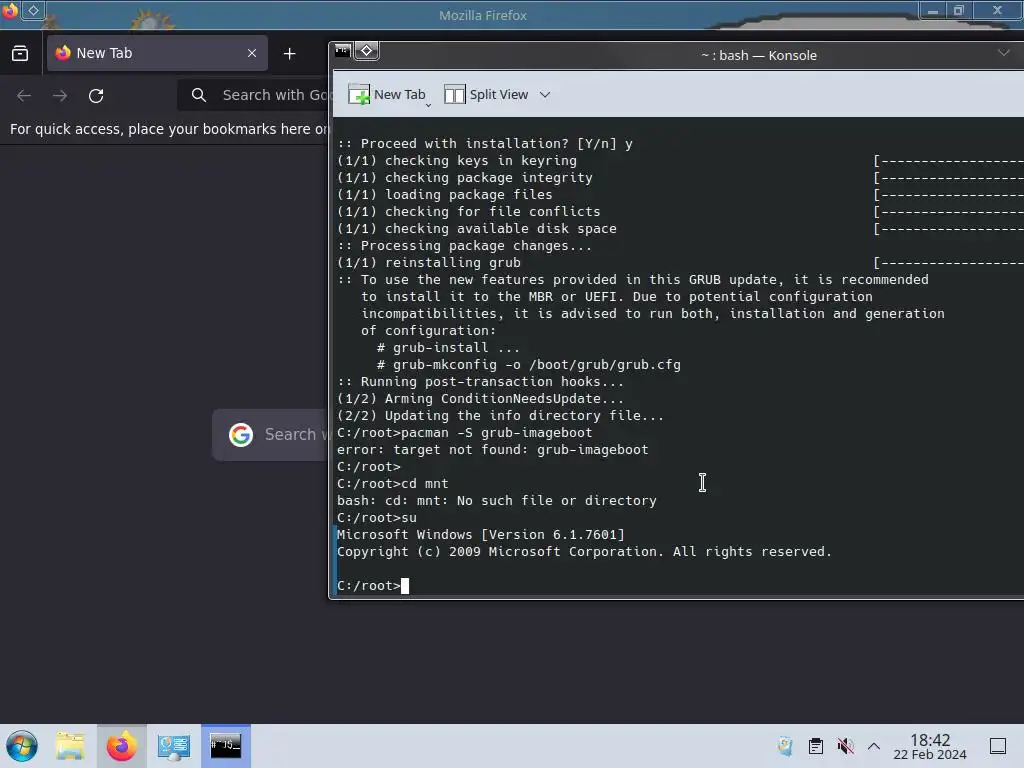
Task: Click the 'grub-mkconfig -o /boot/grub/grub.cfg' line
Action: (528, 365)
